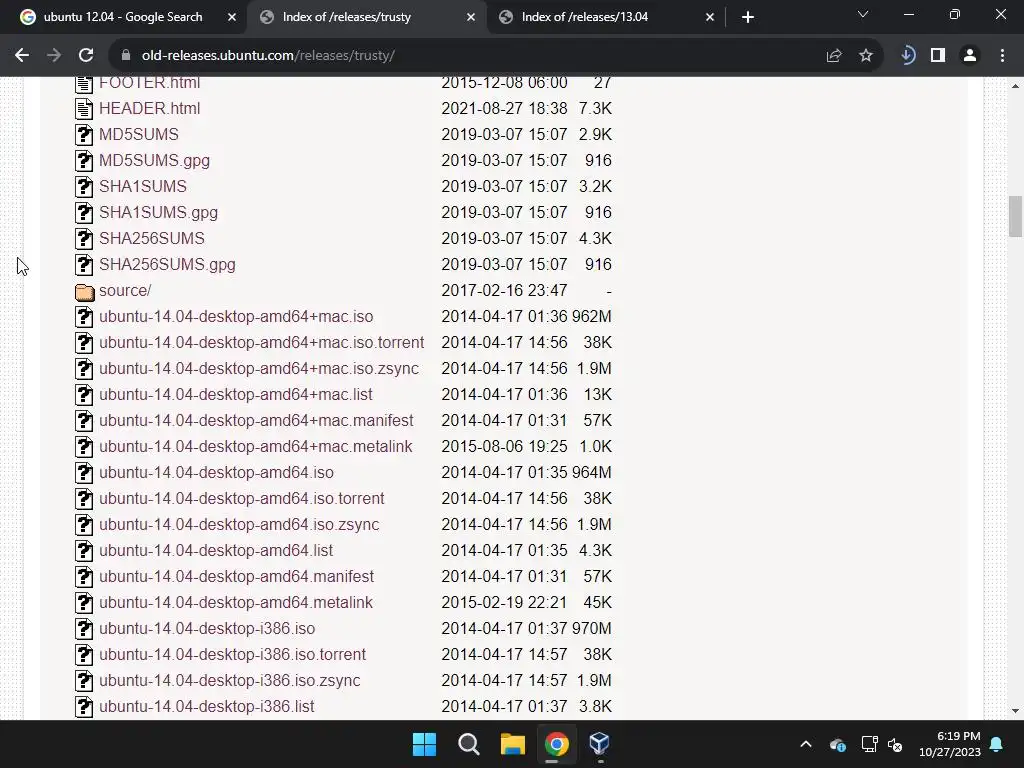This screenshot has height=768, width=1024.
Task: Open the notifications bell in the taskbar
Action: pyautogui.click(x=997, y=744)
